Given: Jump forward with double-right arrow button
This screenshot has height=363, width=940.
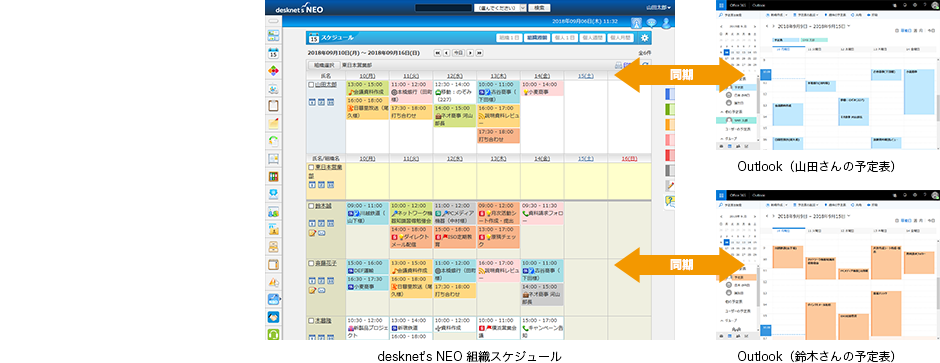Looking at the screenshot, I should click(479, 53).
